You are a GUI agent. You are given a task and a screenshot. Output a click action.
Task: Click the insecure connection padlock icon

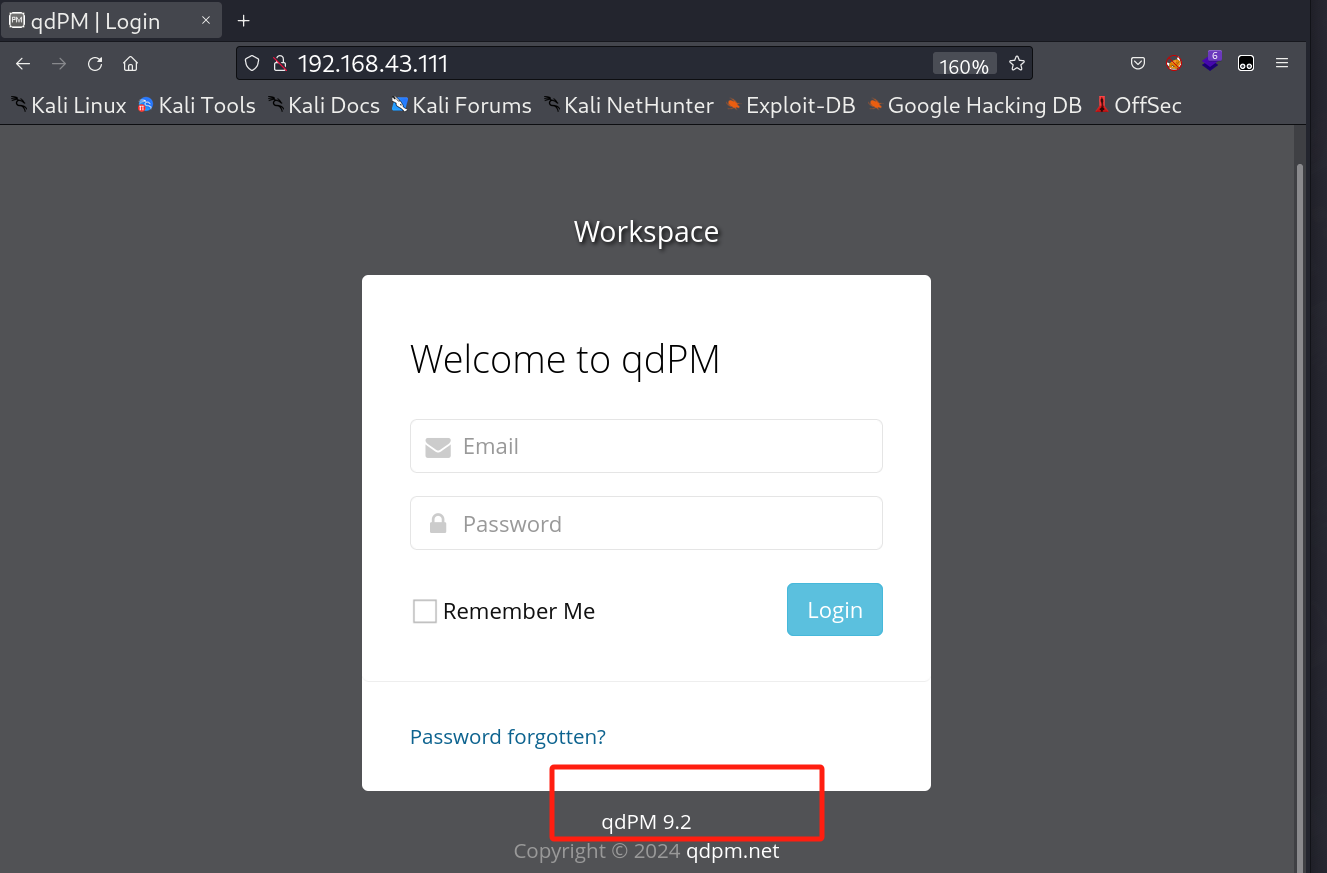pos(280,64)
